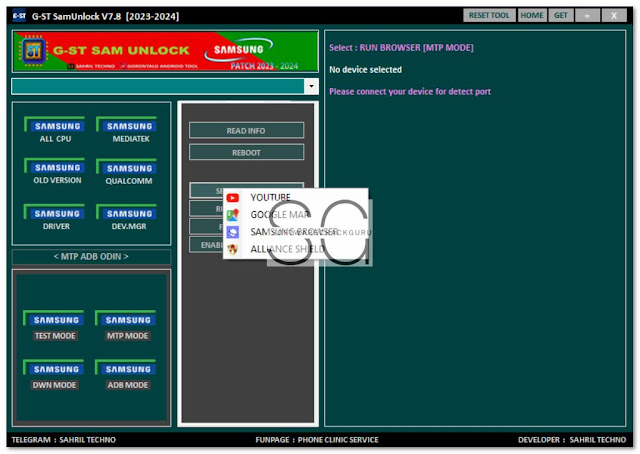Select ALLIANCE SHIELD menu entry
This screenshot has height=454, width=640.
296,249
